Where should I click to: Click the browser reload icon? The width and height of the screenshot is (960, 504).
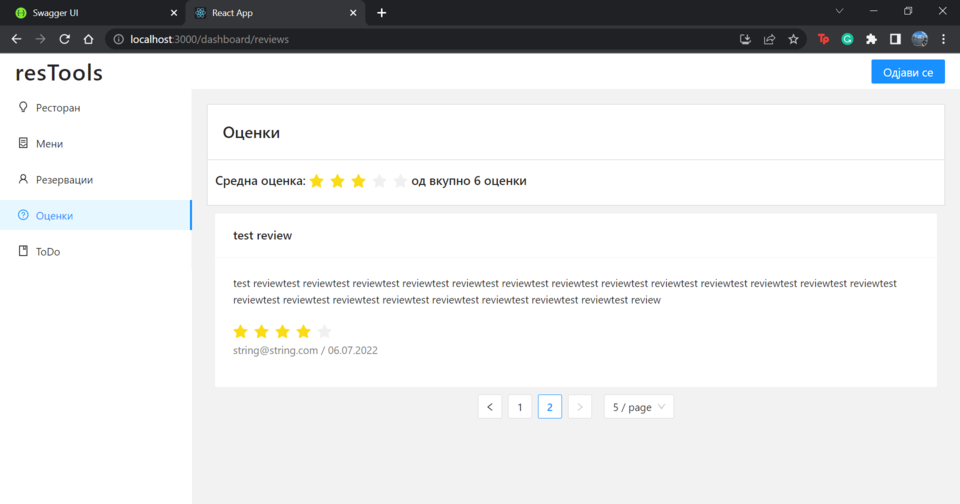click(64, 39)
